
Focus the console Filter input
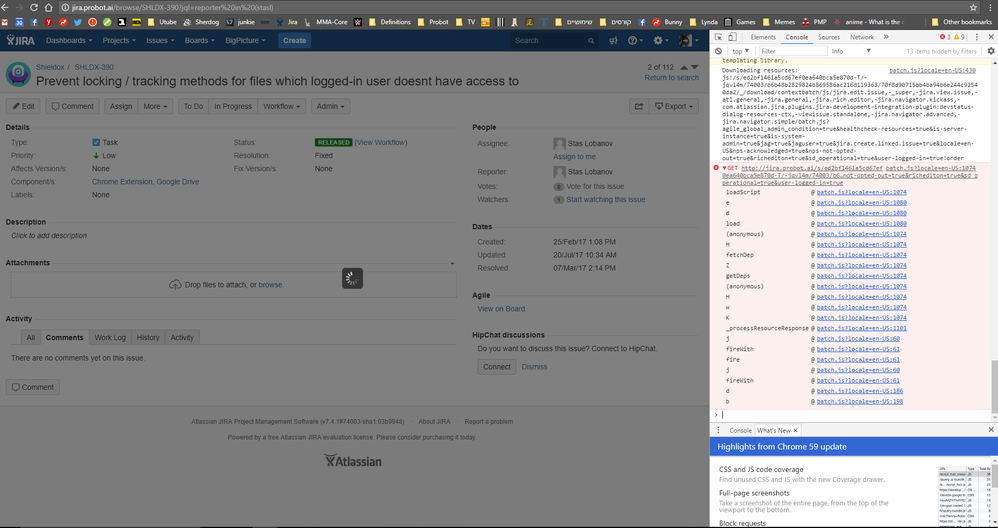(x=793, y=51)
